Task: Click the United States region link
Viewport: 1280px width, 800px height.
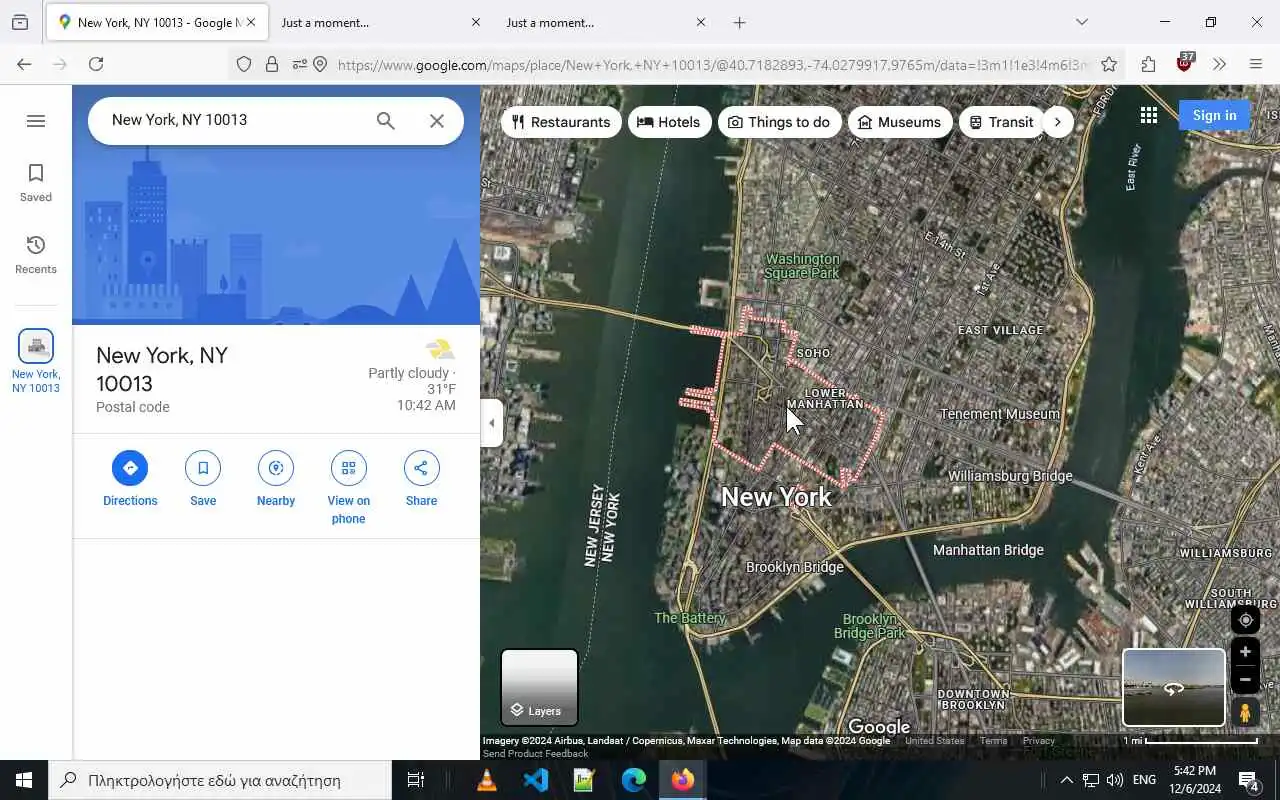Action: click(935, 741)
